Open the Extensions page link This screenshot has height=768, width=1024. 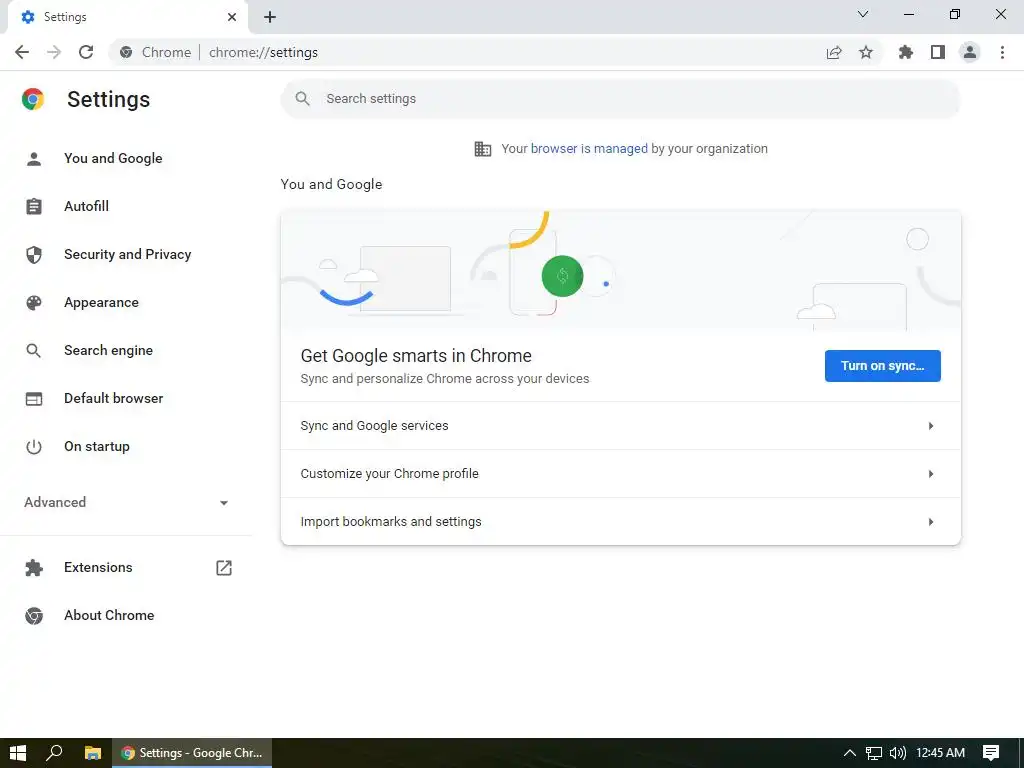[x=98, y=568]
